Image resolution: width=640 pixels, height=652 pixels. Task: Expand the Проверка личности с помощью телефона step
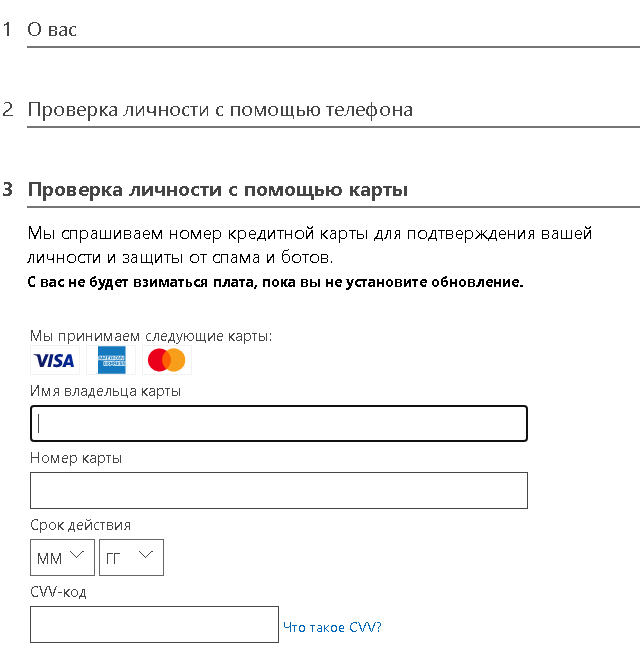tap(220, 110)
